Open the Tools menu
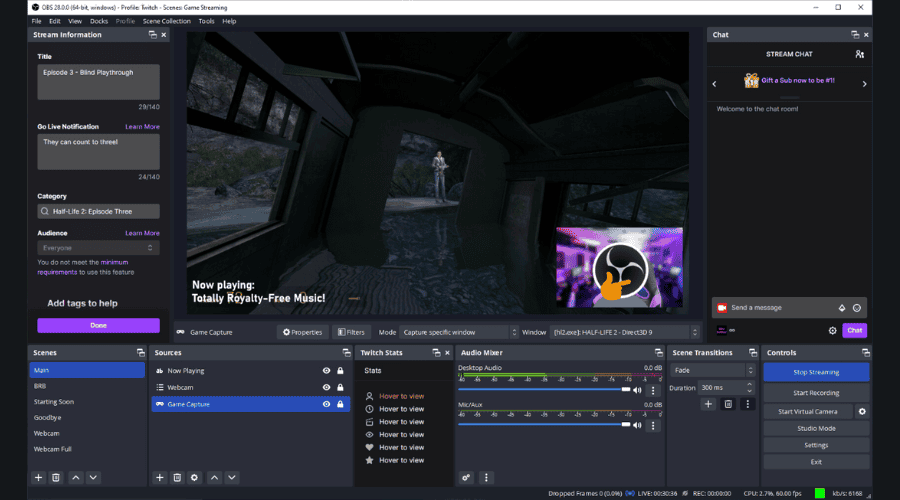Viewport: 900px width, 500px height. coord(206,21)
